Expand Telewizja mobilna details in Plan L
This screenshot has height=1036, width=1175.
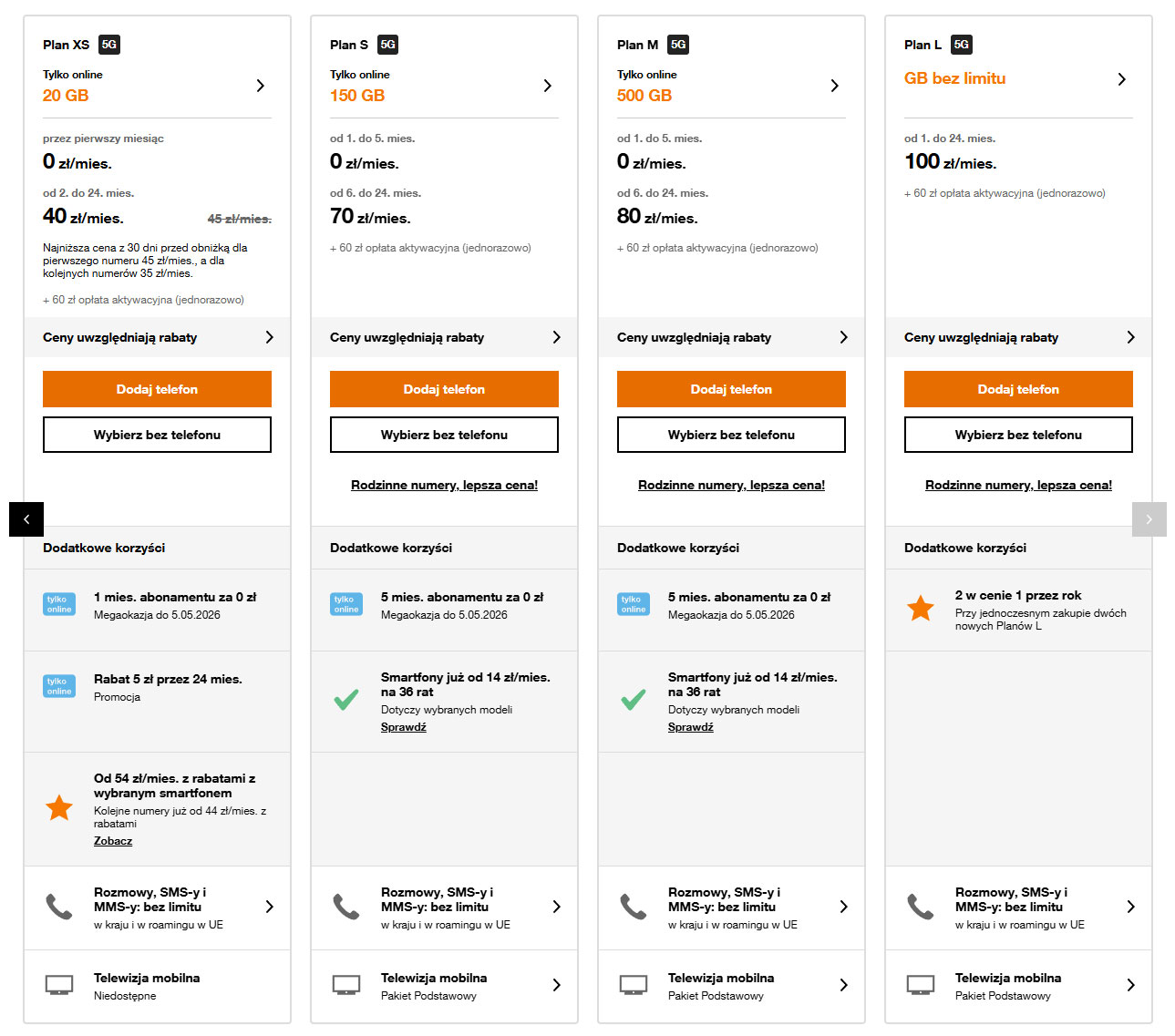click(1131, 985)
